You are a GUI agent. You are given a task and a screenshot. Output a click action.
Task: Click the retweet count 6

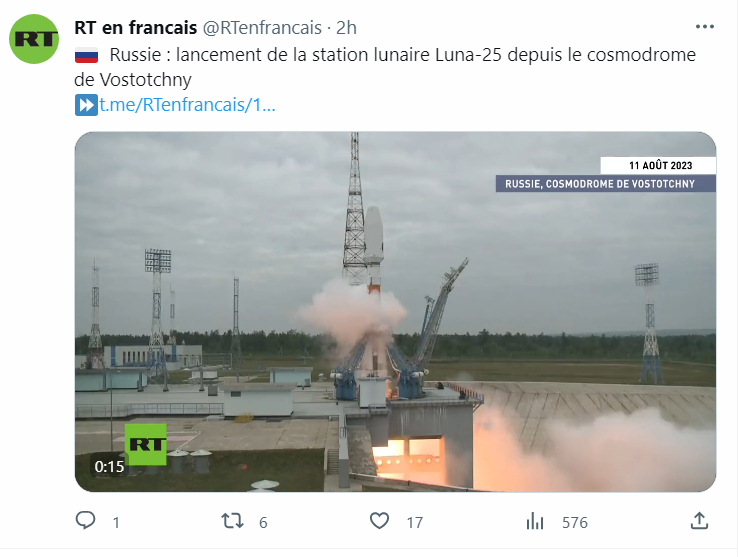263,523
